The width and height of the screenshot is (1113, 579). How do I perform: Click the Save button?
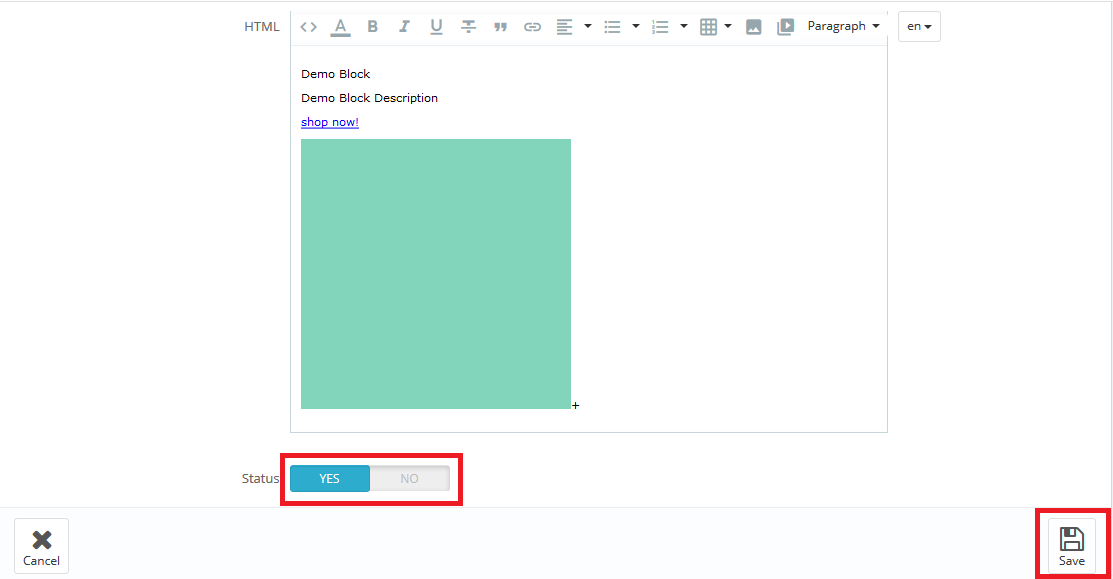pyautogui.click(x=1071, y=546)
